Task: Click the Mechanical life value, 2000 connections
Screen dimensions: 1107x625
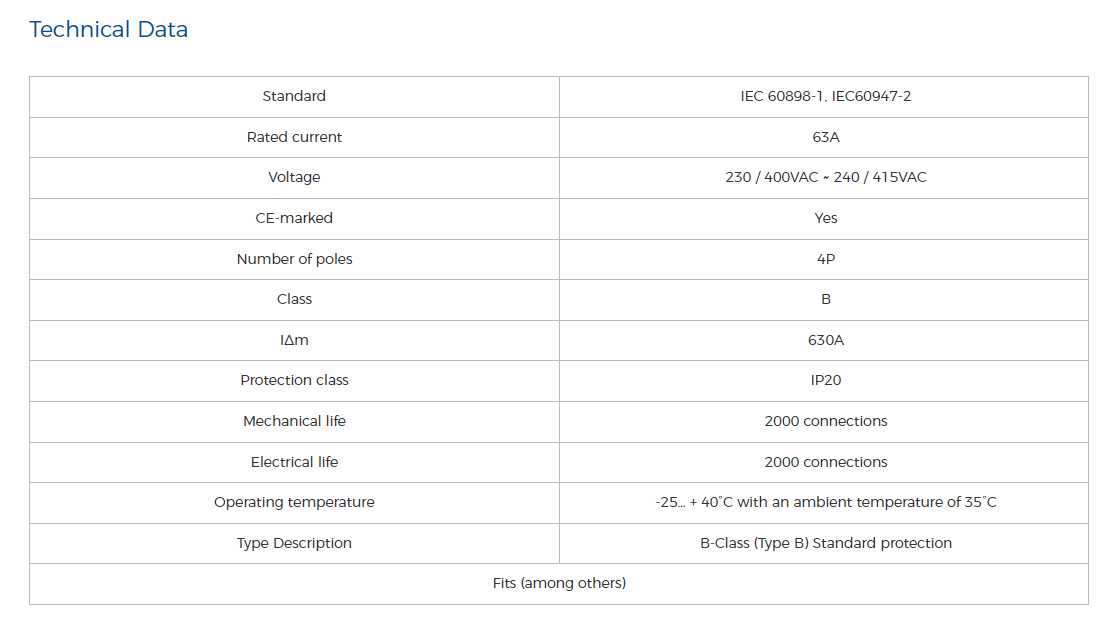Action: click(x=825, y=421)
